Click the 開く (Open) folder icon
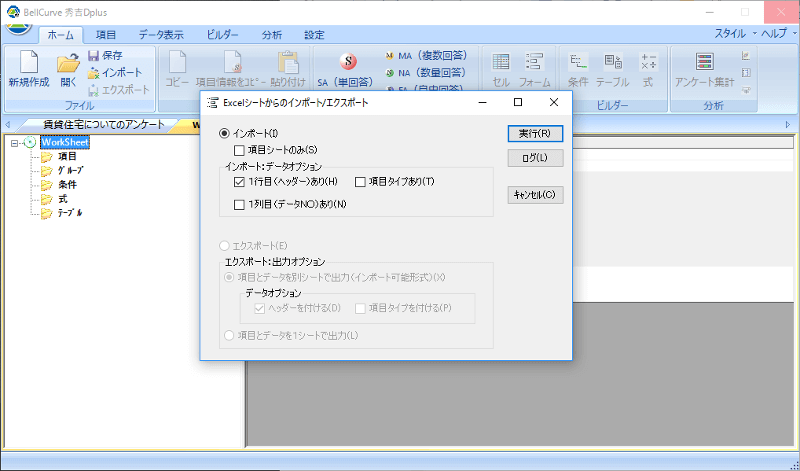Viewport: 800px width, 471px height. 68,64
